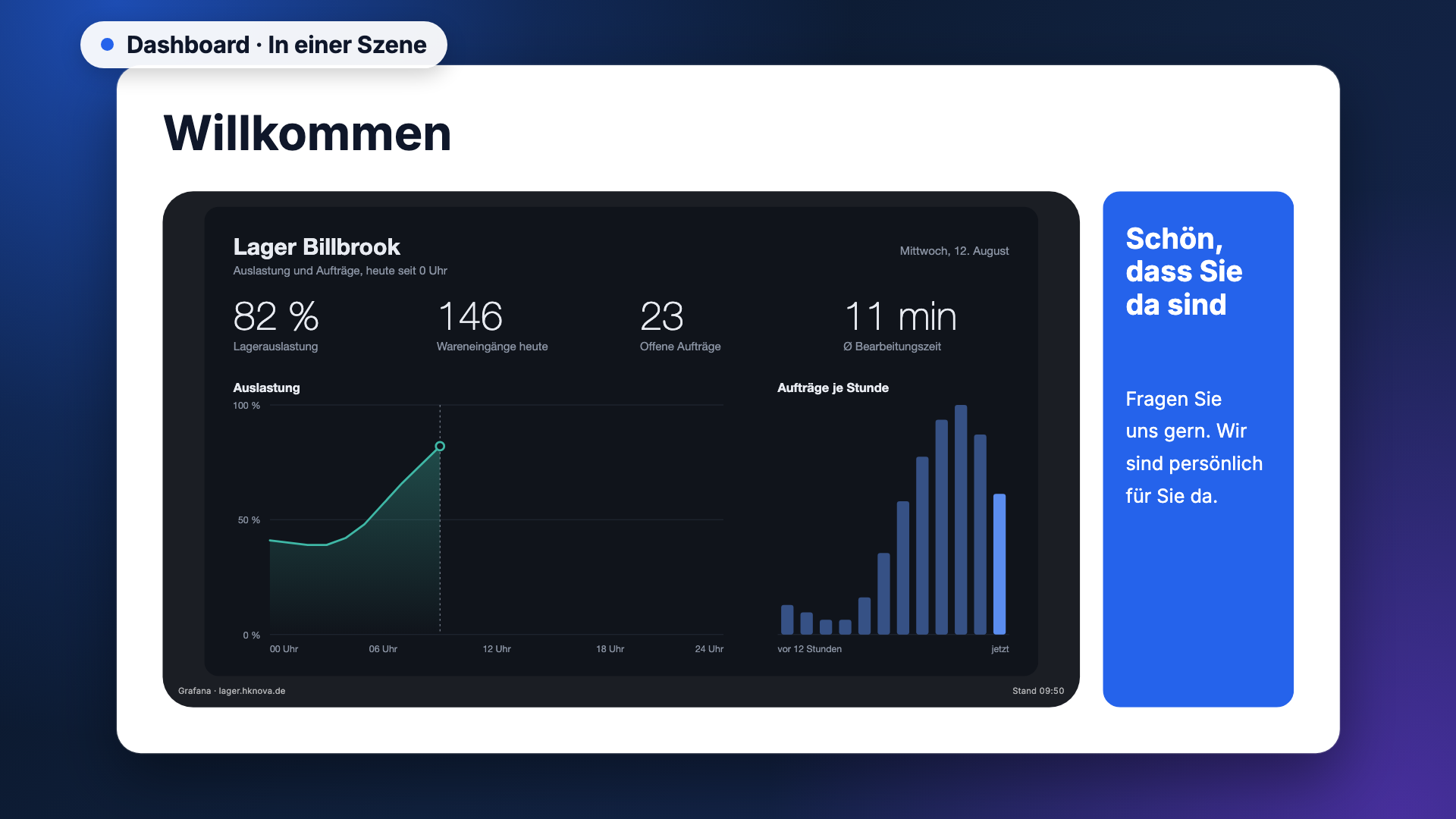Viewport: 1456px width, 819px height.
Task: Click the '11 min' processing time value
Action: [x=900, y=316]
